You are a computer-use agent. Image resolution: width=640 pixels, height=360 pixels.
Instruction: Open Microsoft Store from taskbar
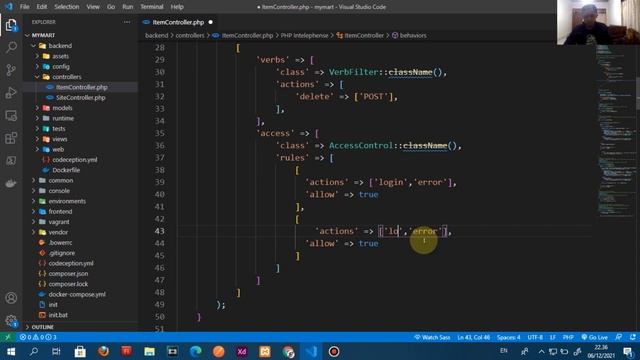pos(80,351)
